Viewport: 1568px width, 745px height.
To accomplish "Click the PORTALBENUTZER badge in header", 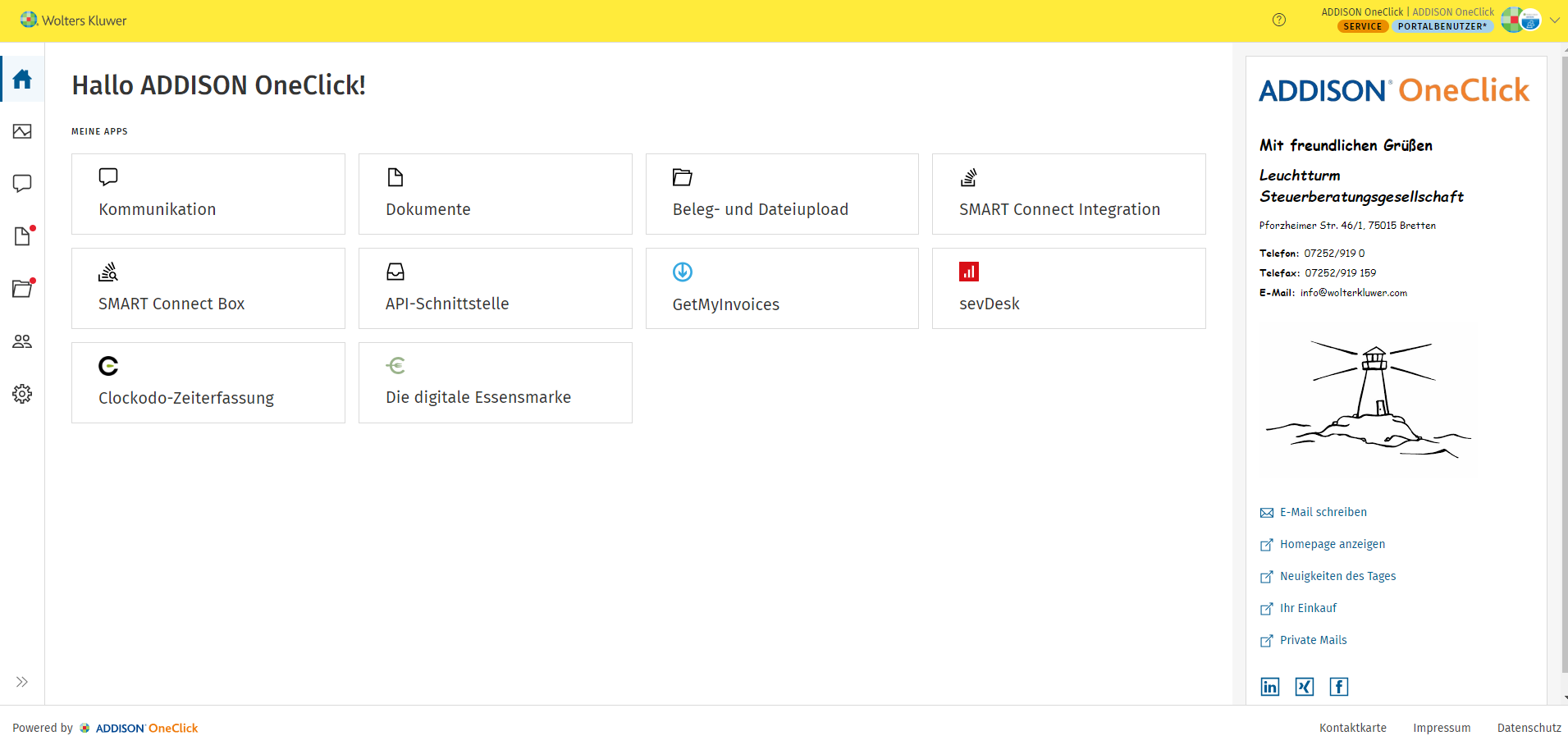I will click(x=1442, y=26).
